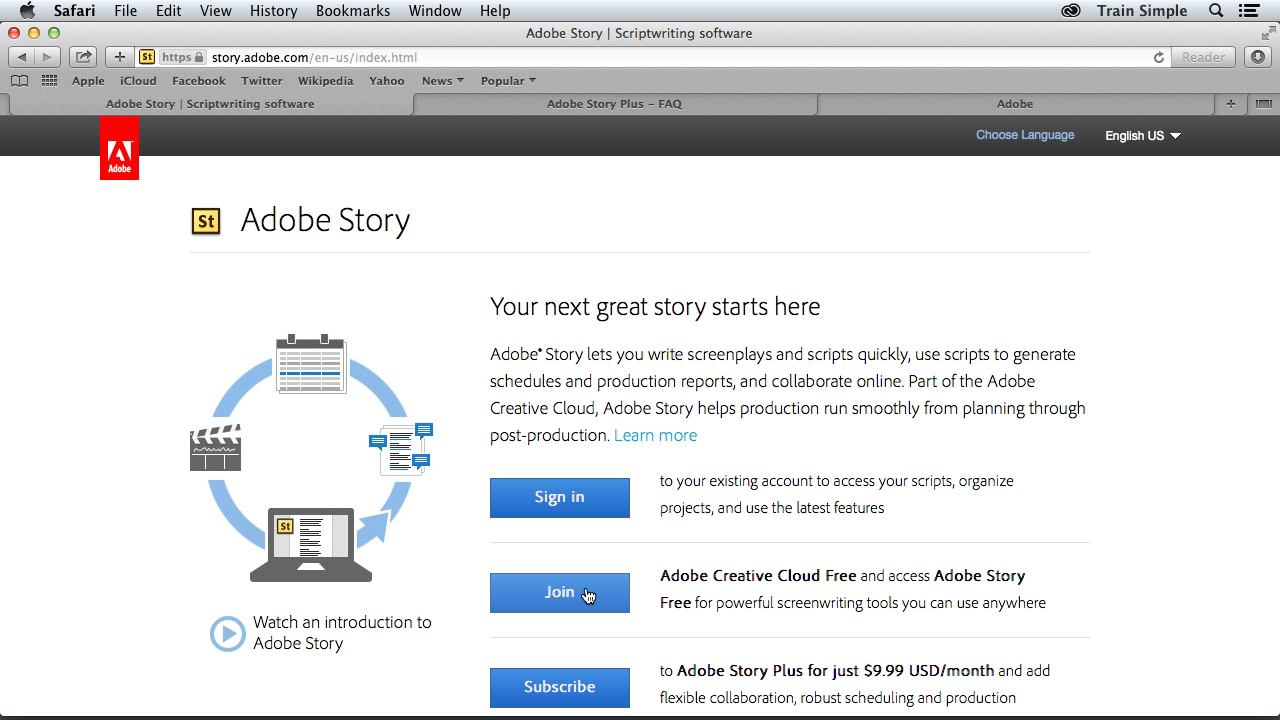Open the Twitter bookmark
The image size is (1280, 720).
(x=262, y=81)
